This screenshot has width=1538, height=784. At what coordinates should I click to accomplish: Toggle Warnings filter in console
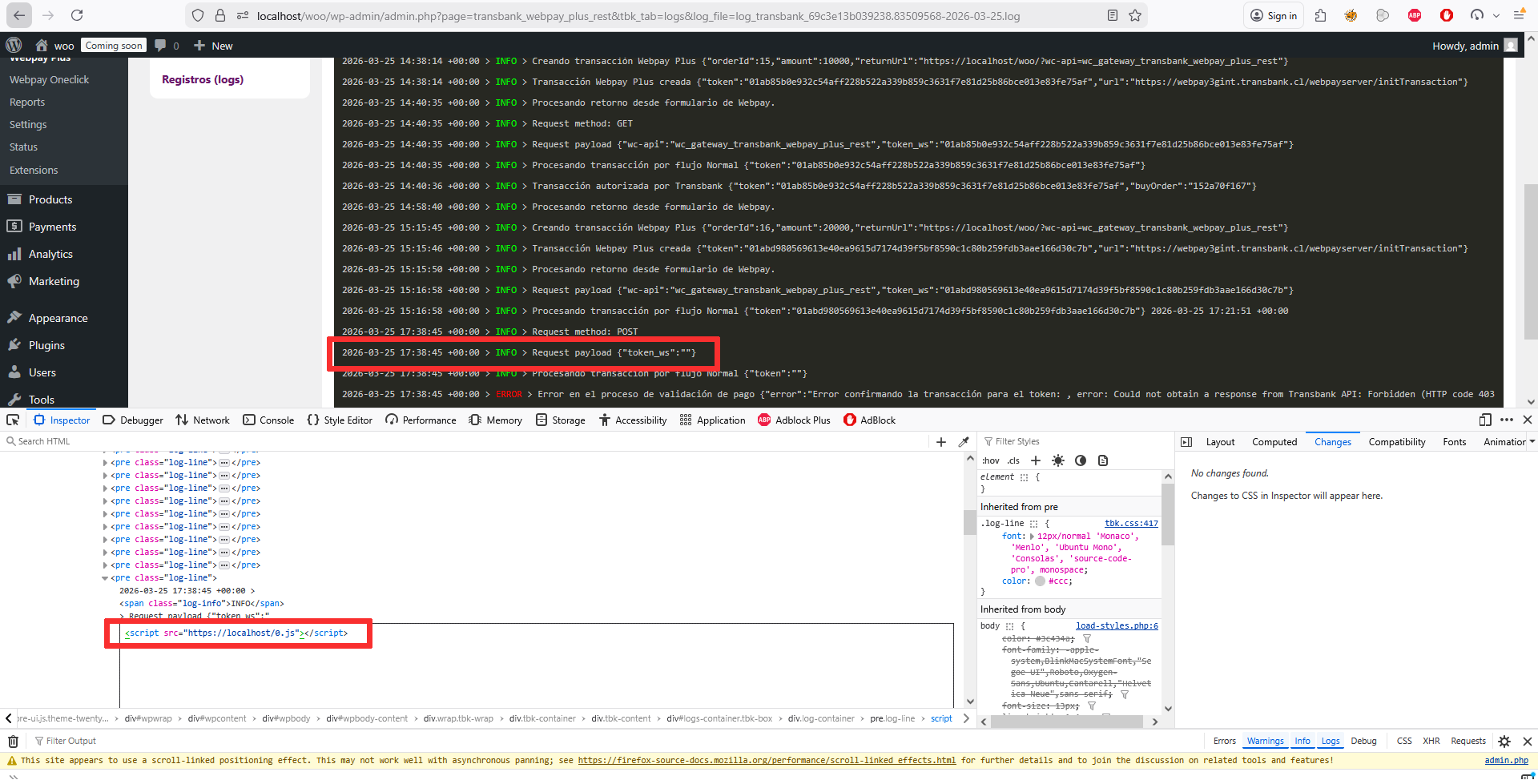point(1266,742)
